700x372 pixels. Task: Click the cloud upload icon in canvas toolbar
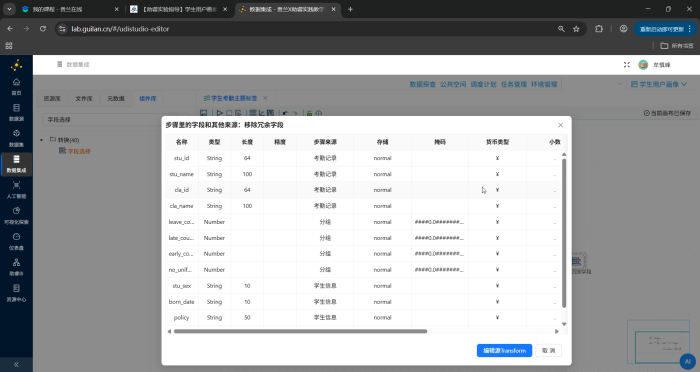(319, 113)
